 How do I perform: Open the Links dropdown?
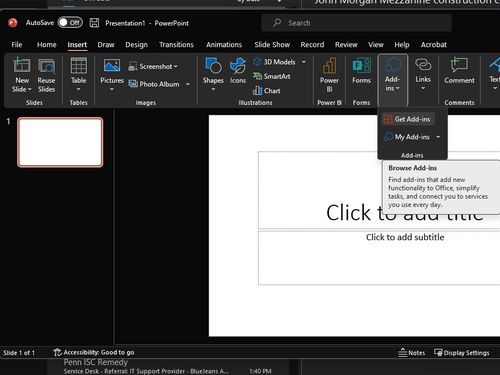(423, 74)
